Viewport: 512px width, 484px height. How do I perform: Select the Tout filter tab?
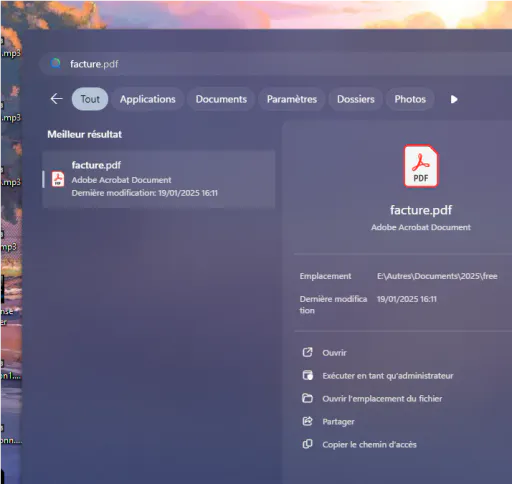pyautogui.click(x=90, y=99)
